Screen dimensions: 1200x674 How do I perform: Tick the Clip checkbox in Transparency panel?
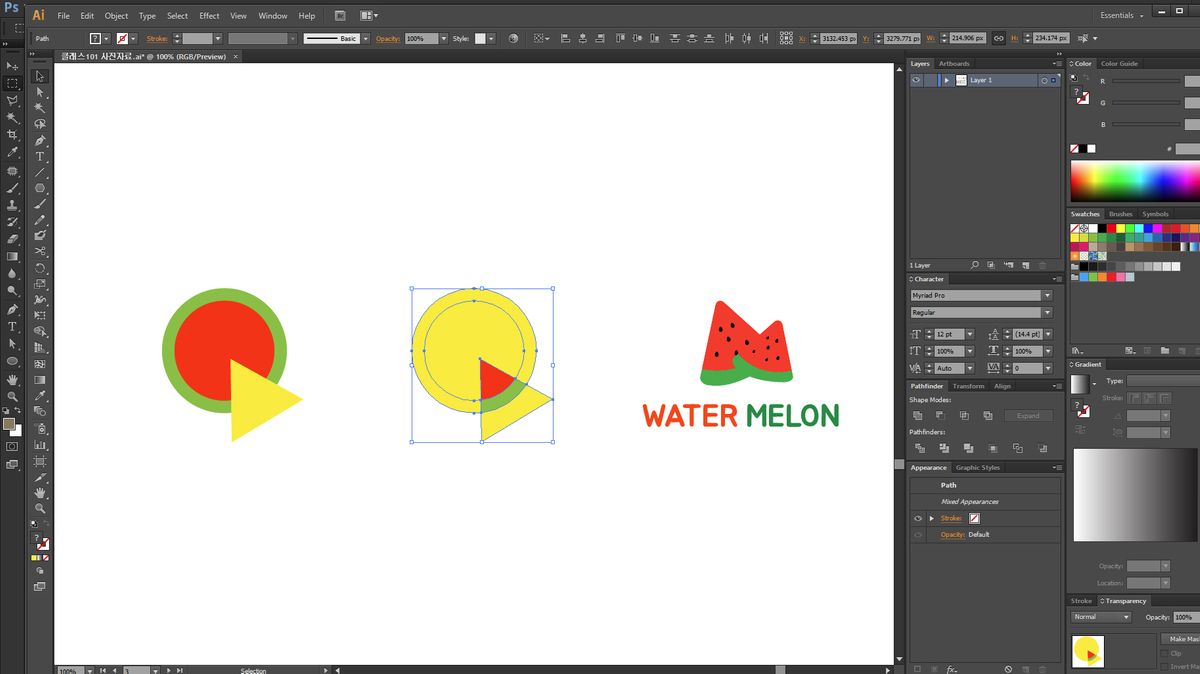point(1164,653)
